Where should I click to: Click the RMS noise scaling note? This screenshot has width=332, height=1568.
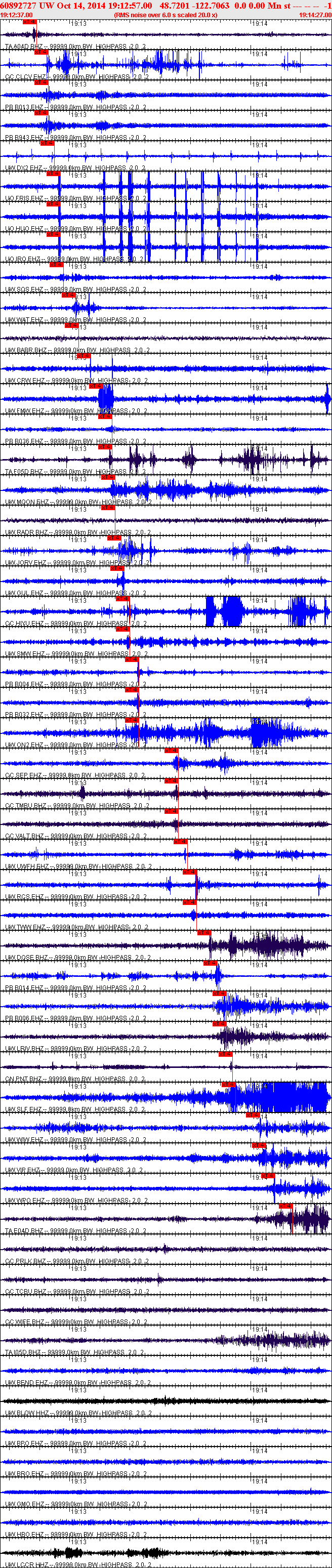[x=165, y=15]
